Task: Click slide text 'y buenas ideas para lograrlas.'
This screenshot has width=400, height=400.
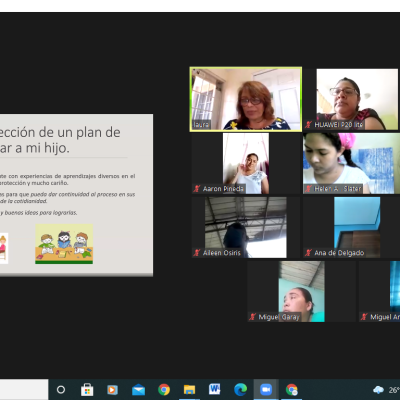Action: pyautogui.click(x=39, y=212)
